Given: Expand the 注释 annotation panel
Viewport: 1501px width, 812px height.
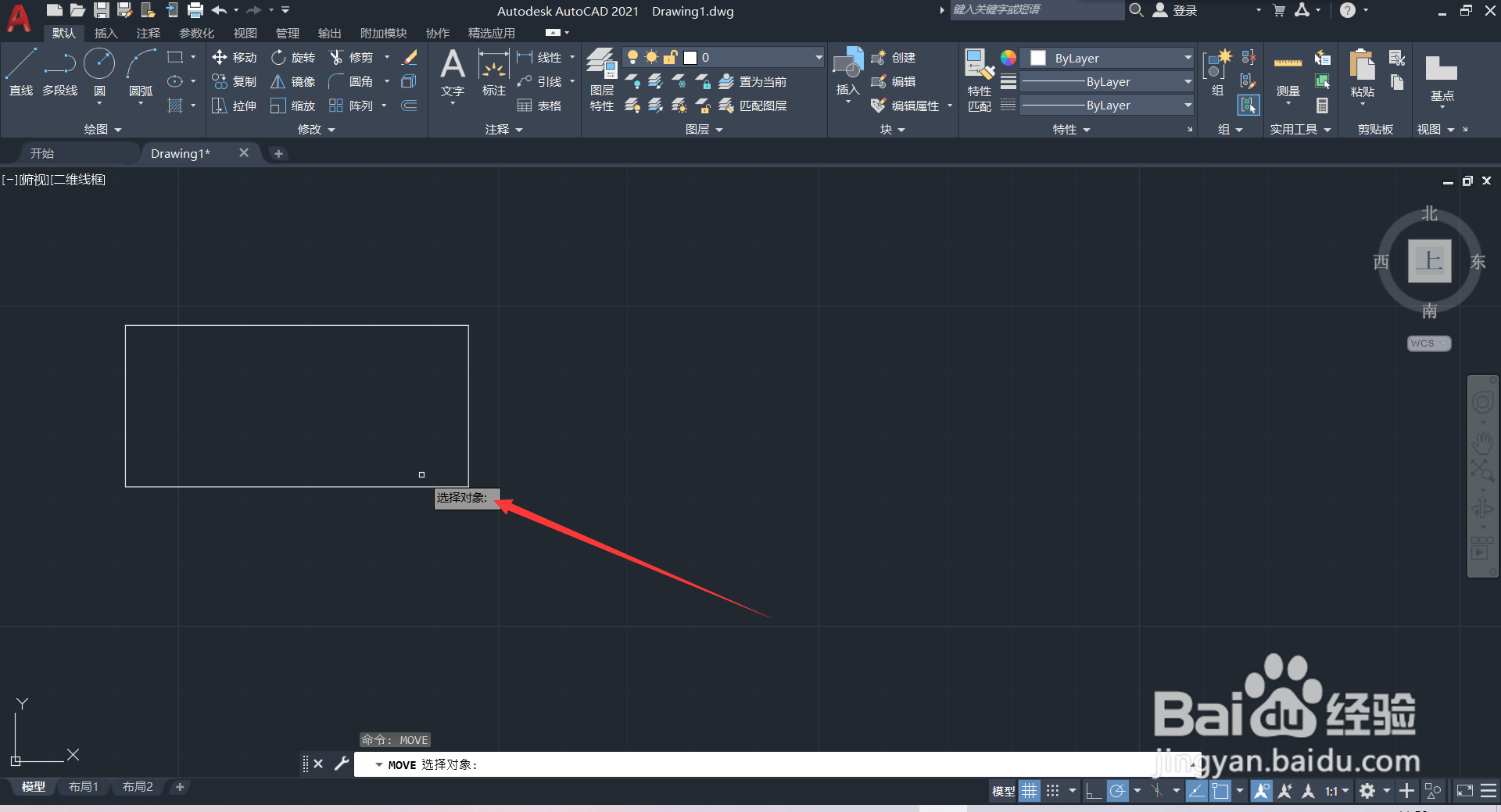Looking at the screenshot, I should point(503,129).
